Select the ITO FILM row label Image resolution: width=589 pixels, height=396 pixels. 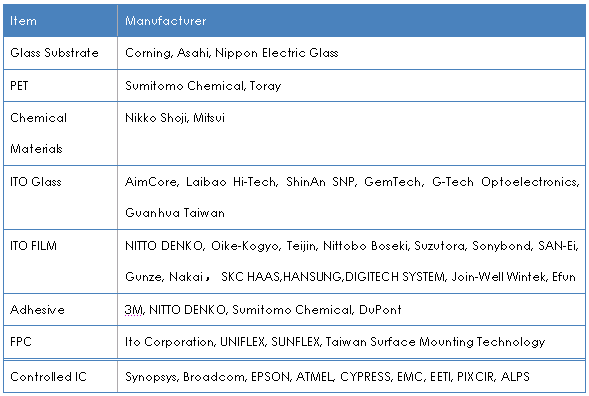[33, 246]
